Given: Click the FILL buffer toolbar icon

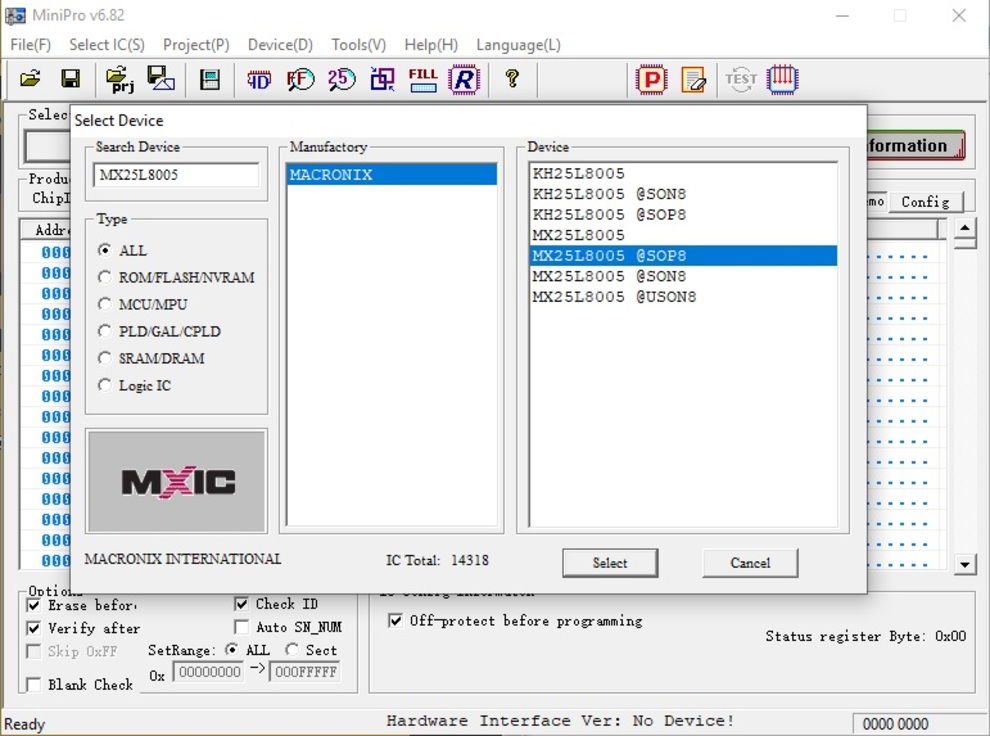Looking at the screenshot, I should [422, 80].
